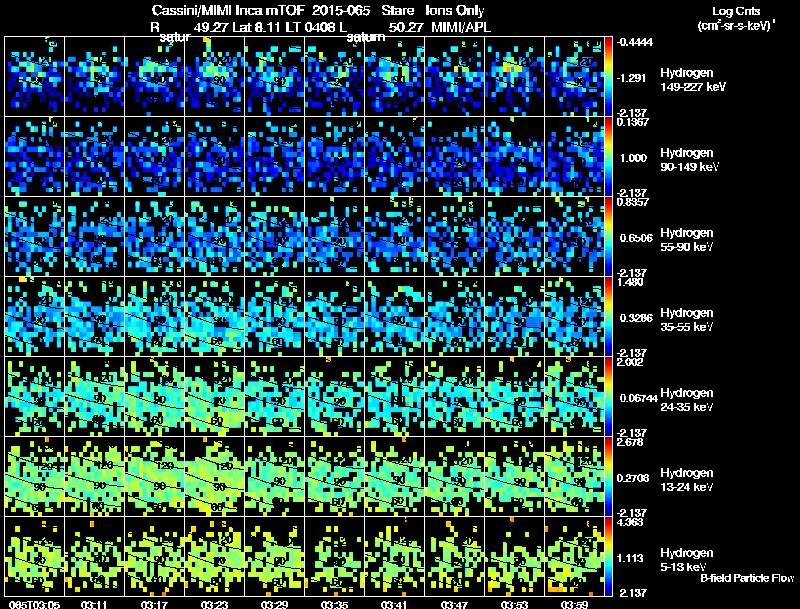Click the 'Hydrogen 149-227 keV' row label
Image resolution: width=800 pixels, height=609 pixels.
pyautogui.click(x=692, y=80)
